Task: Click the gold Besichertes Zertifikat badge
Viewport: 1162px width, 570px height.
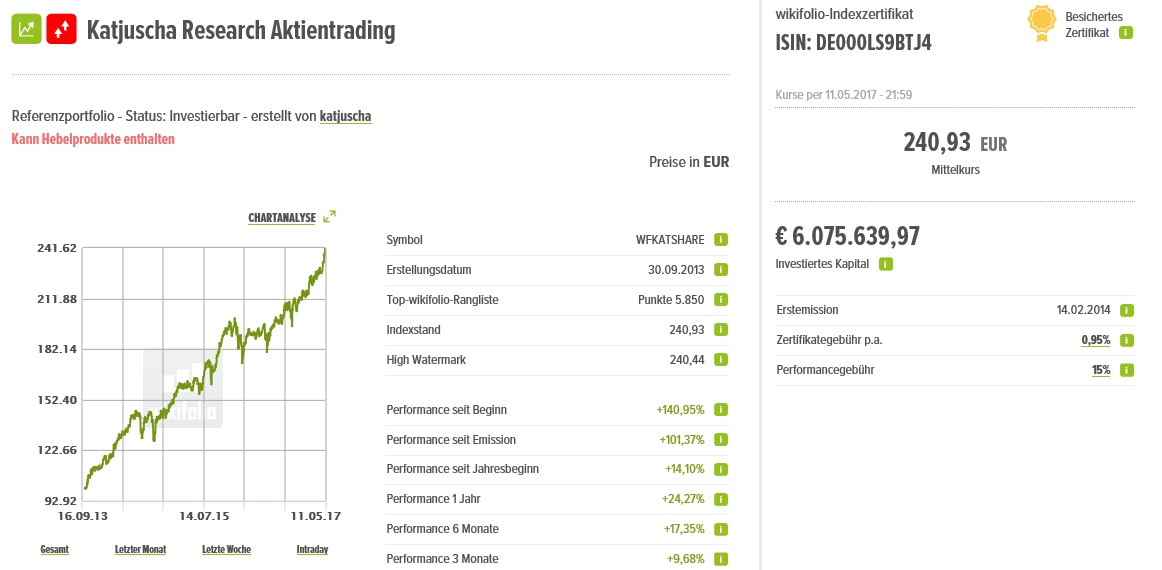Action: point(1042,24)
